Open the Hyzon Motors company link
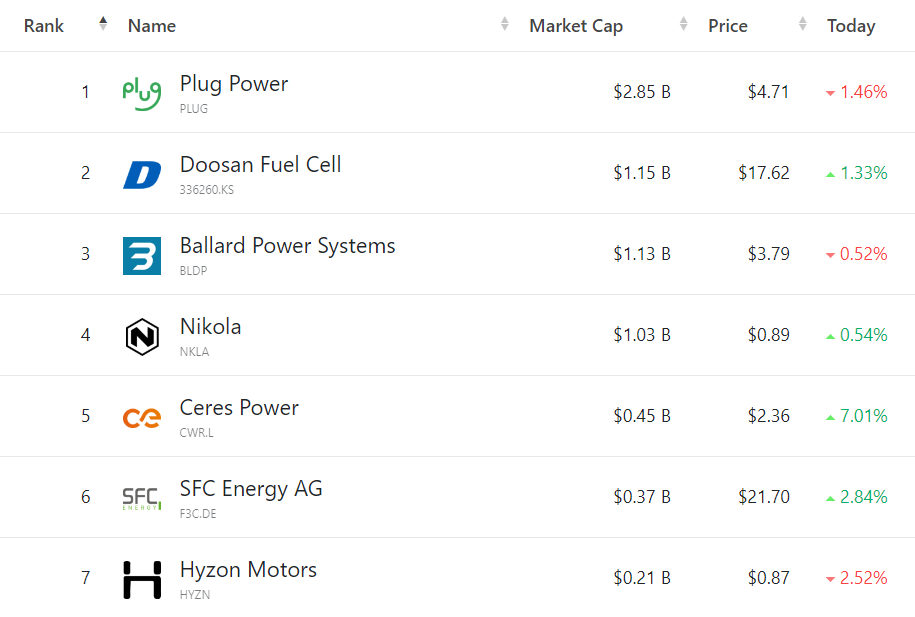Image resolution: width=915 pixels, height=617 pixels. 248,570
